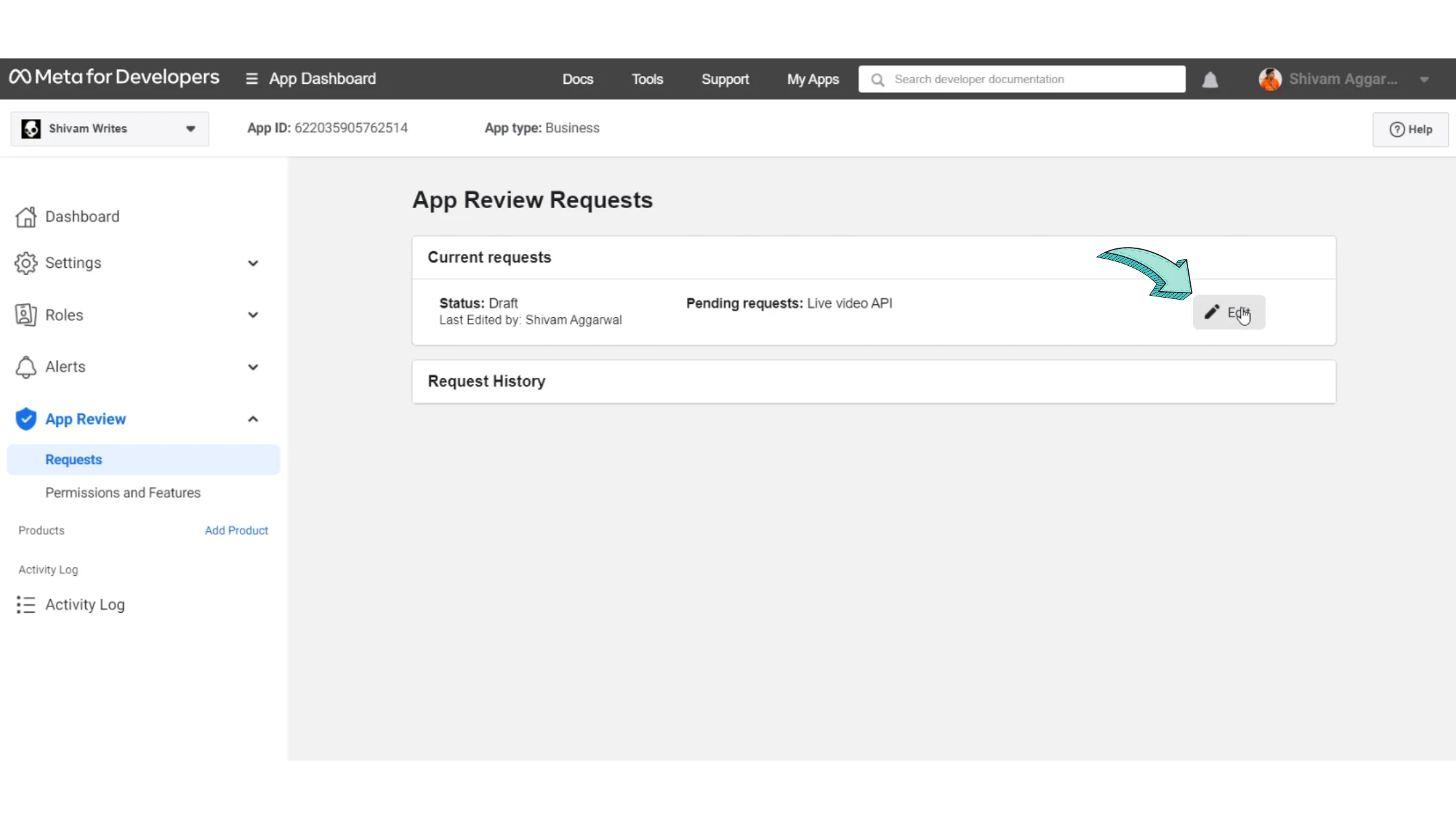Click the Roles badge icon
The width and height of the screenshot is (1456, 819).
[26, 315]
